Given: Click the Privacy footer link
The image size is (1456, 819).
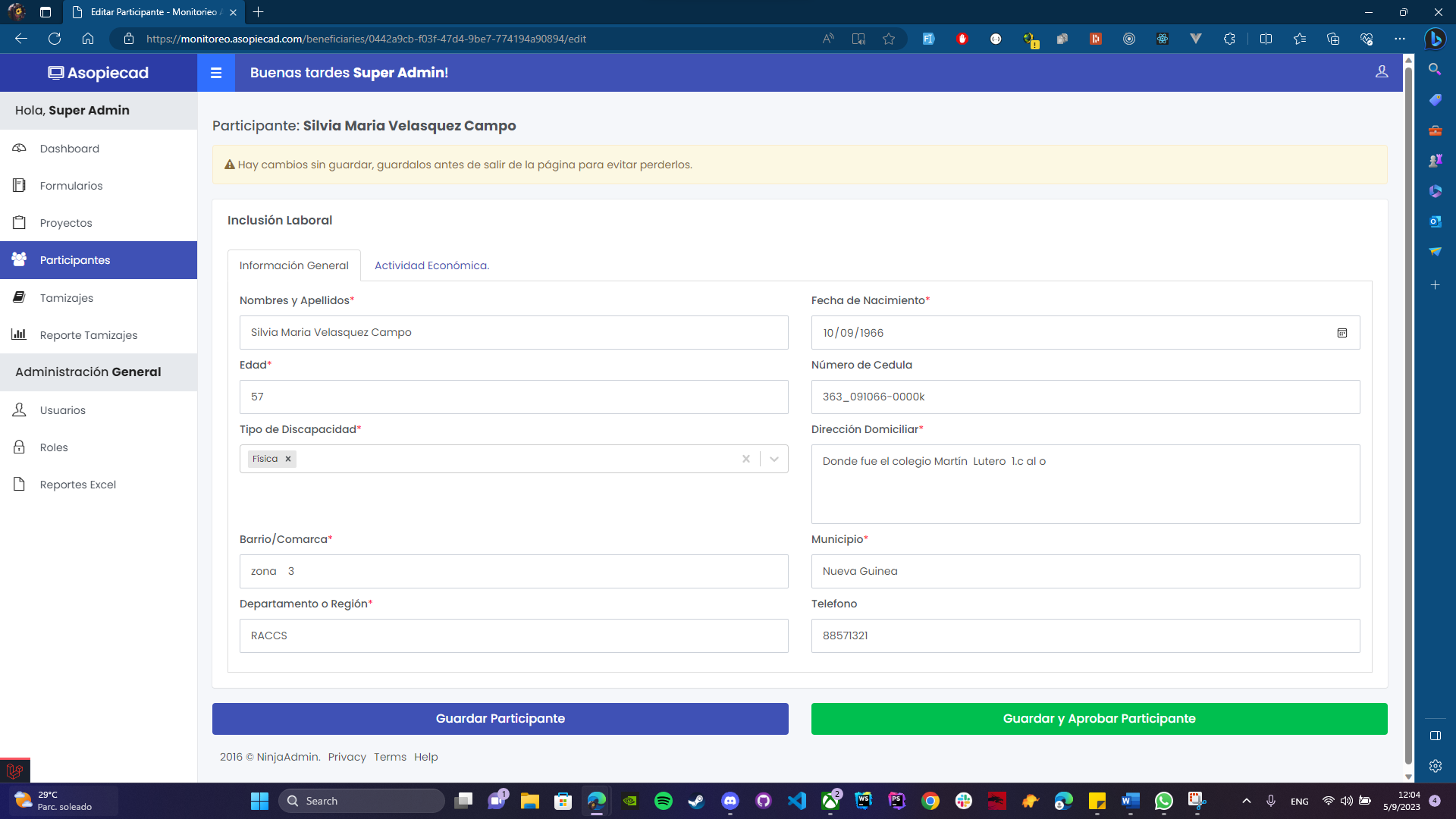Looking at the screenshot, I should tap(347, 757).
